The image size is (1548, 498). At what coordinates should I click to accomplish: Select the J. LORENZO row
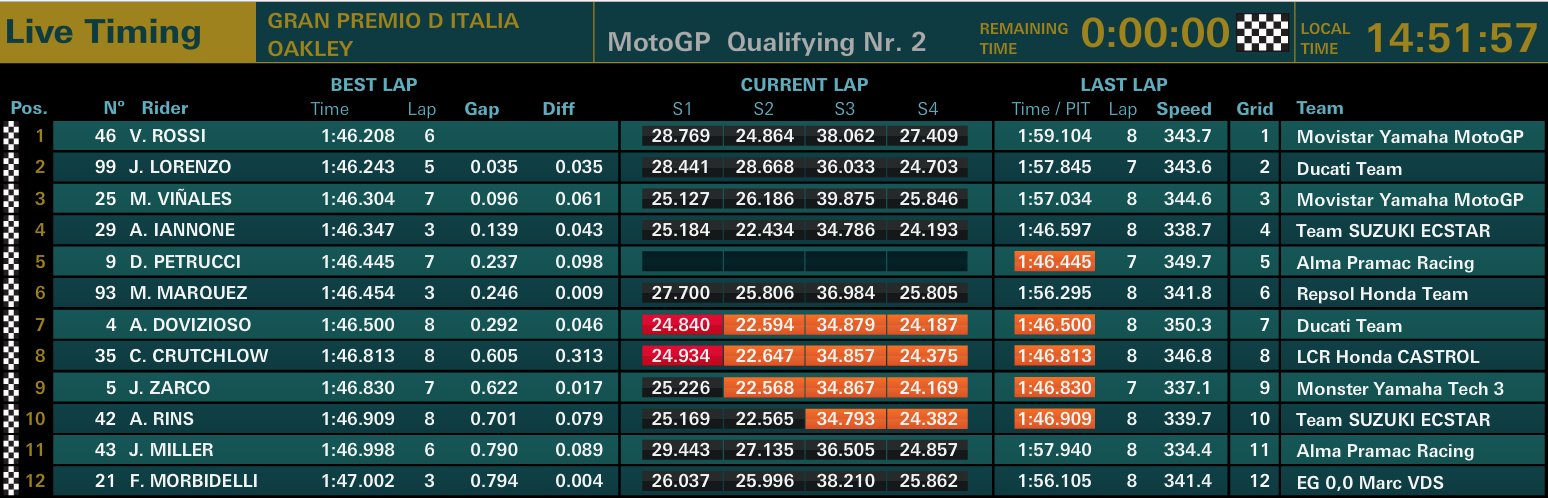(x=771, y=168)
